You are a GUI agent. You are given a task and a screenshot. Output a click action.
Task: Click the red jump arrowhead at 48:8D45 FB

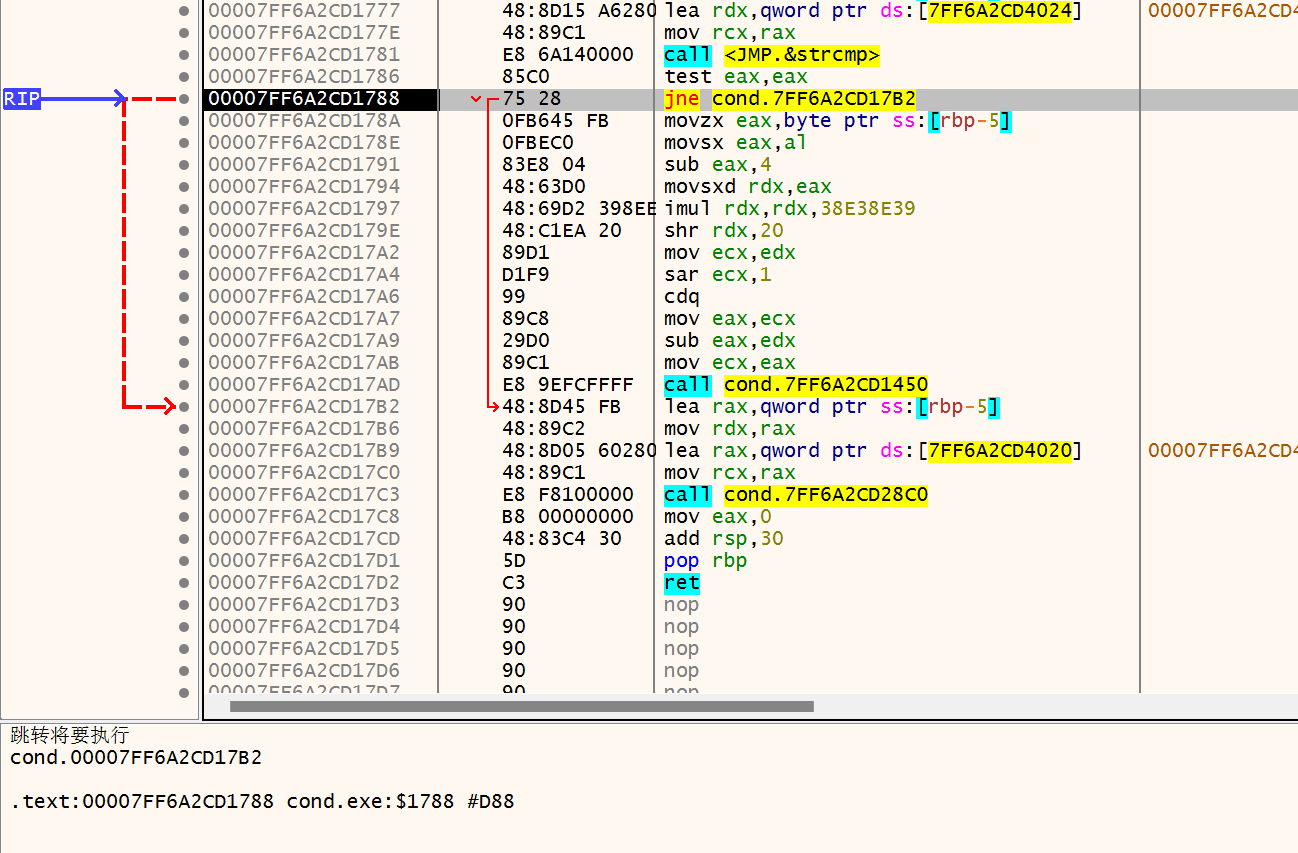pyautogui.click(x=493, y=406)
